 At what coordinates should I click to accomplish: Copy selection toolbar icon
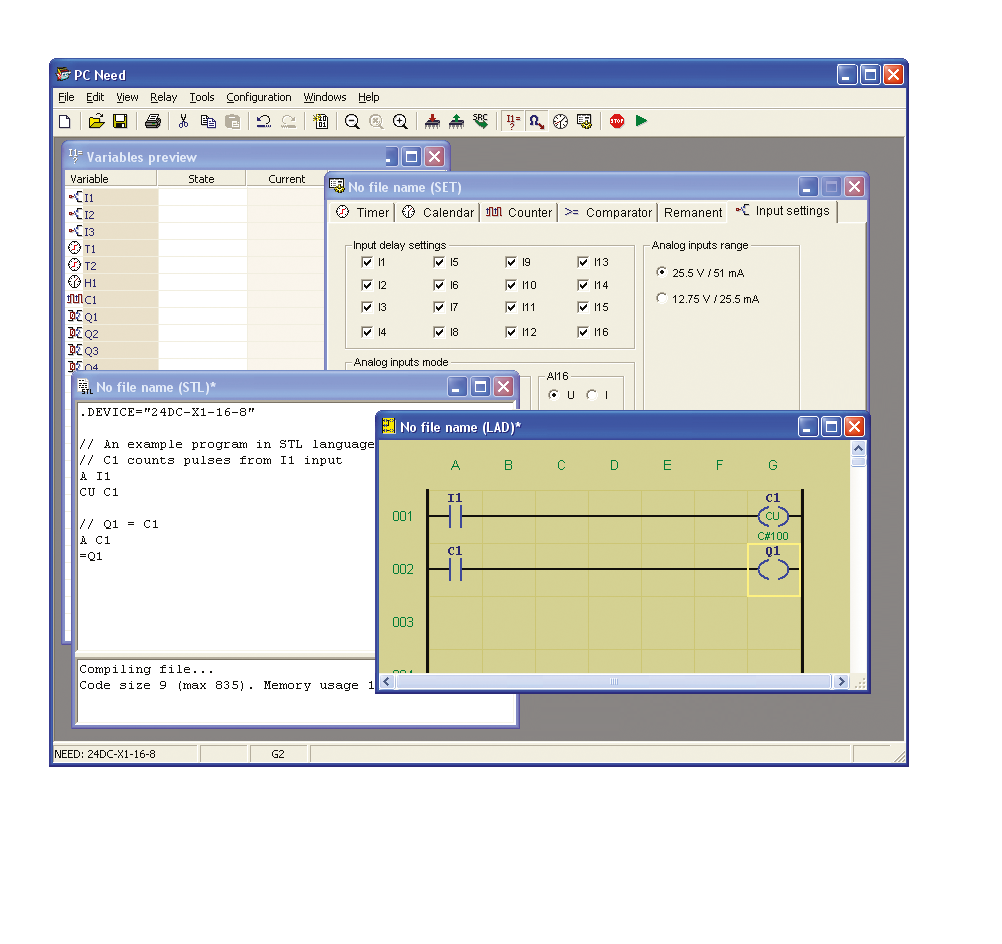pyautogui.click(x=208, y=121)
